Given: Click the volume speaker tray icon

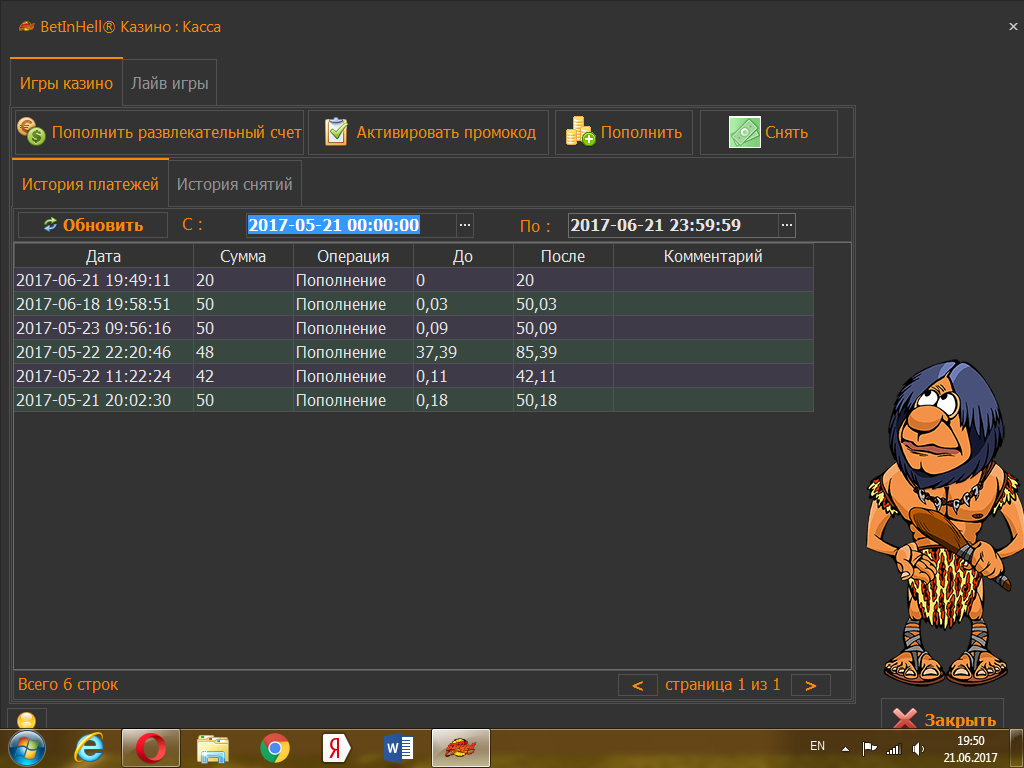Looking at the screenshot, I should [918, 749].
